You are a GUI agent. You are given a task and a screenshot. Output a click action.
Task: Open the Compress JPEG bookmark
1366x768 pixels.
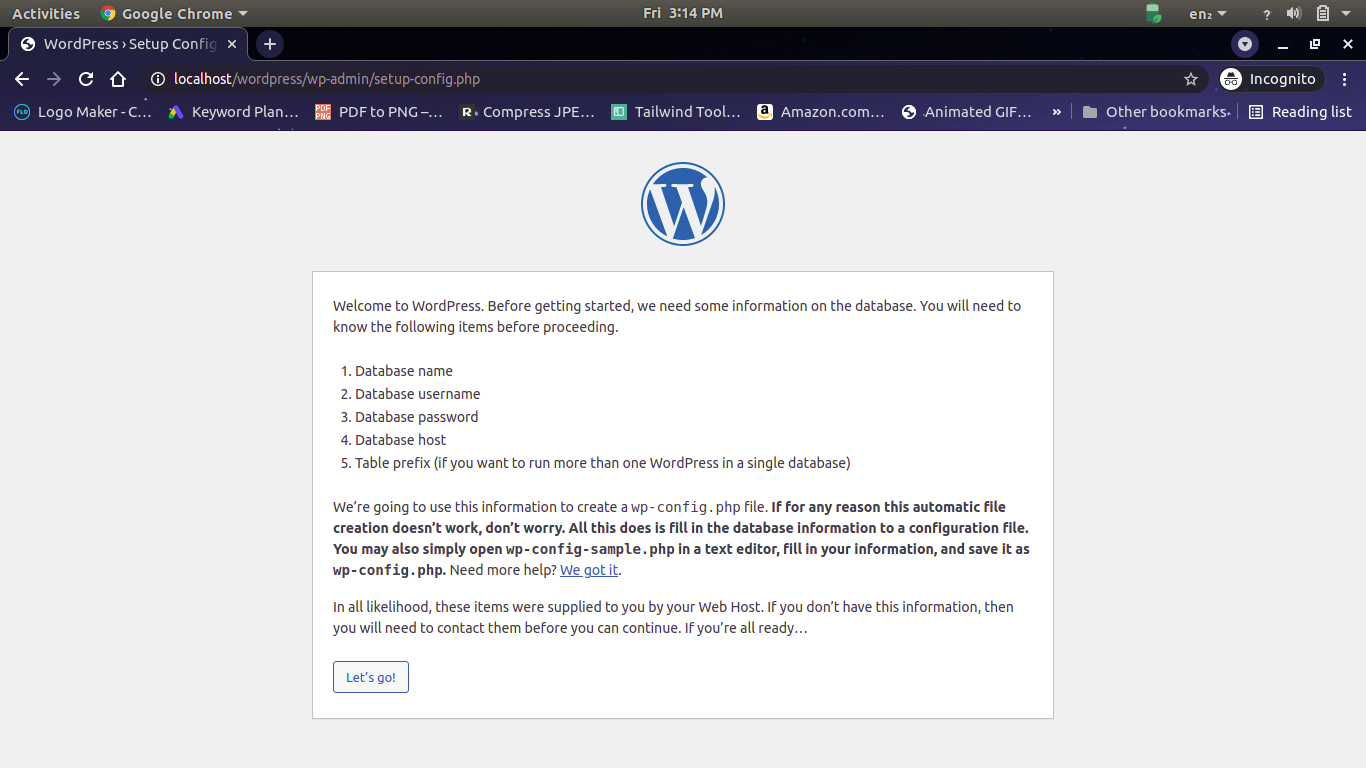tap(527, 112)
